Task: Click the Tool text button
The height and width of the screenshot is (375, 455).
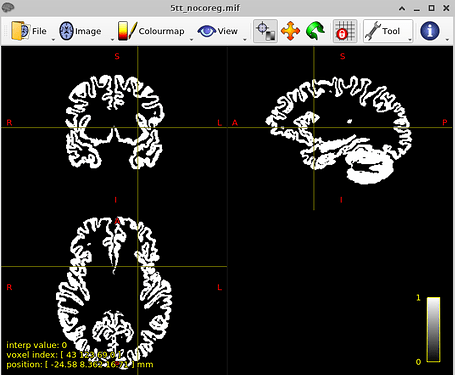Action: pos(391,31)
